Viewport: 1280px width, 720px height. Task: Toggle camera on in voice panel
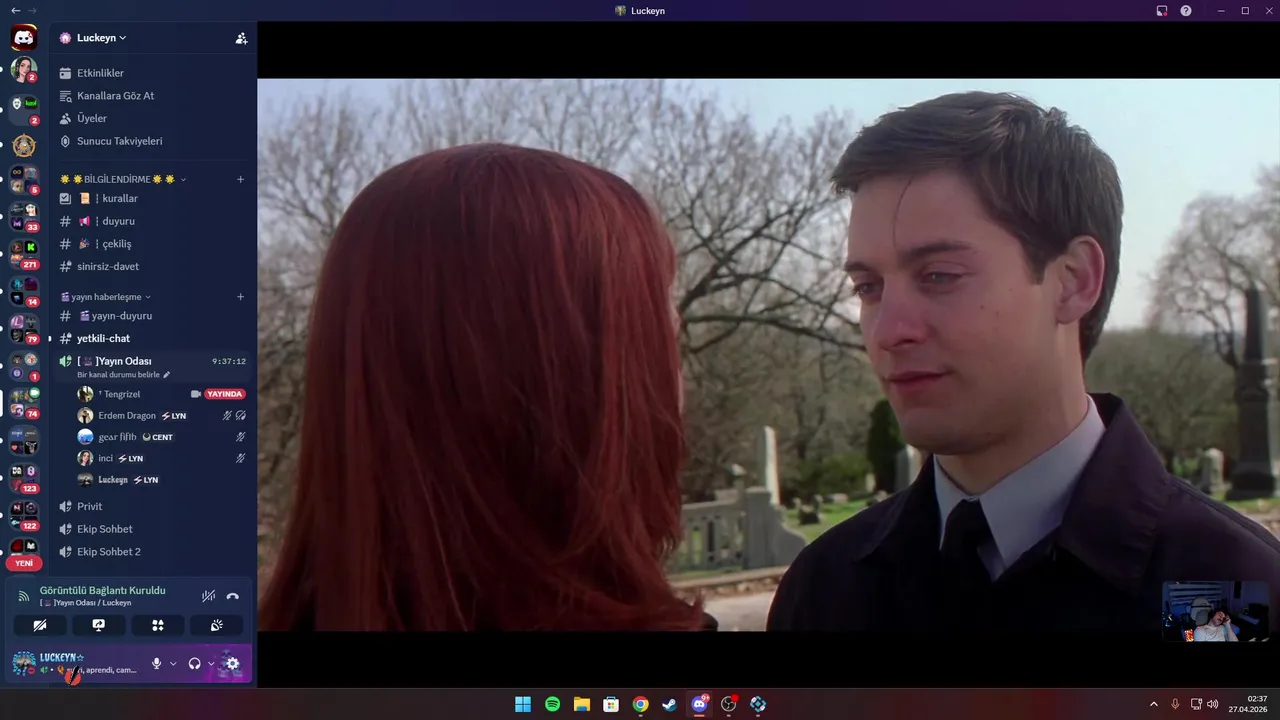click(40, 625)
